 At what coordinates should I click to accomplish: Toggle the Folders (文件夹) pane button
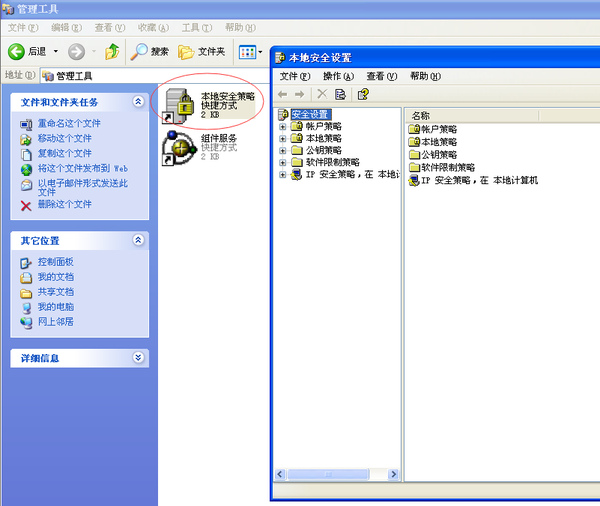(202, 52)
